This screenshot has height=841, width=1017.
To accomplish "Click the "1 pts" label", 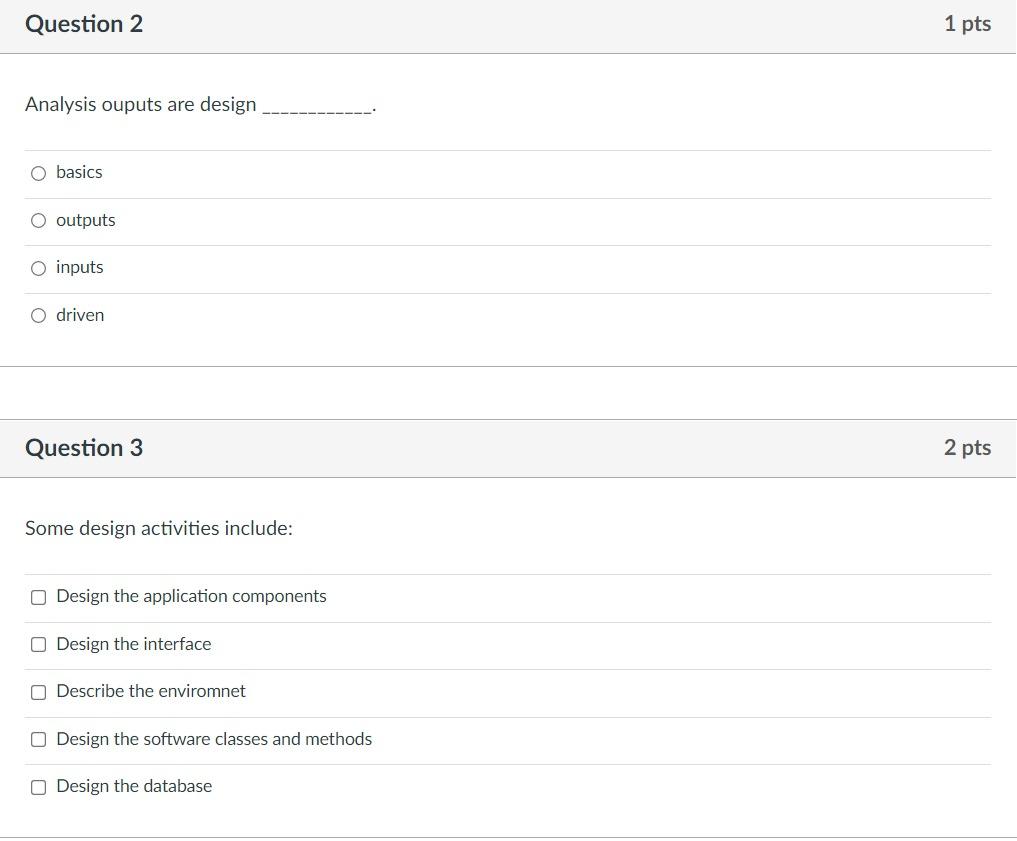I will [967, 24].
